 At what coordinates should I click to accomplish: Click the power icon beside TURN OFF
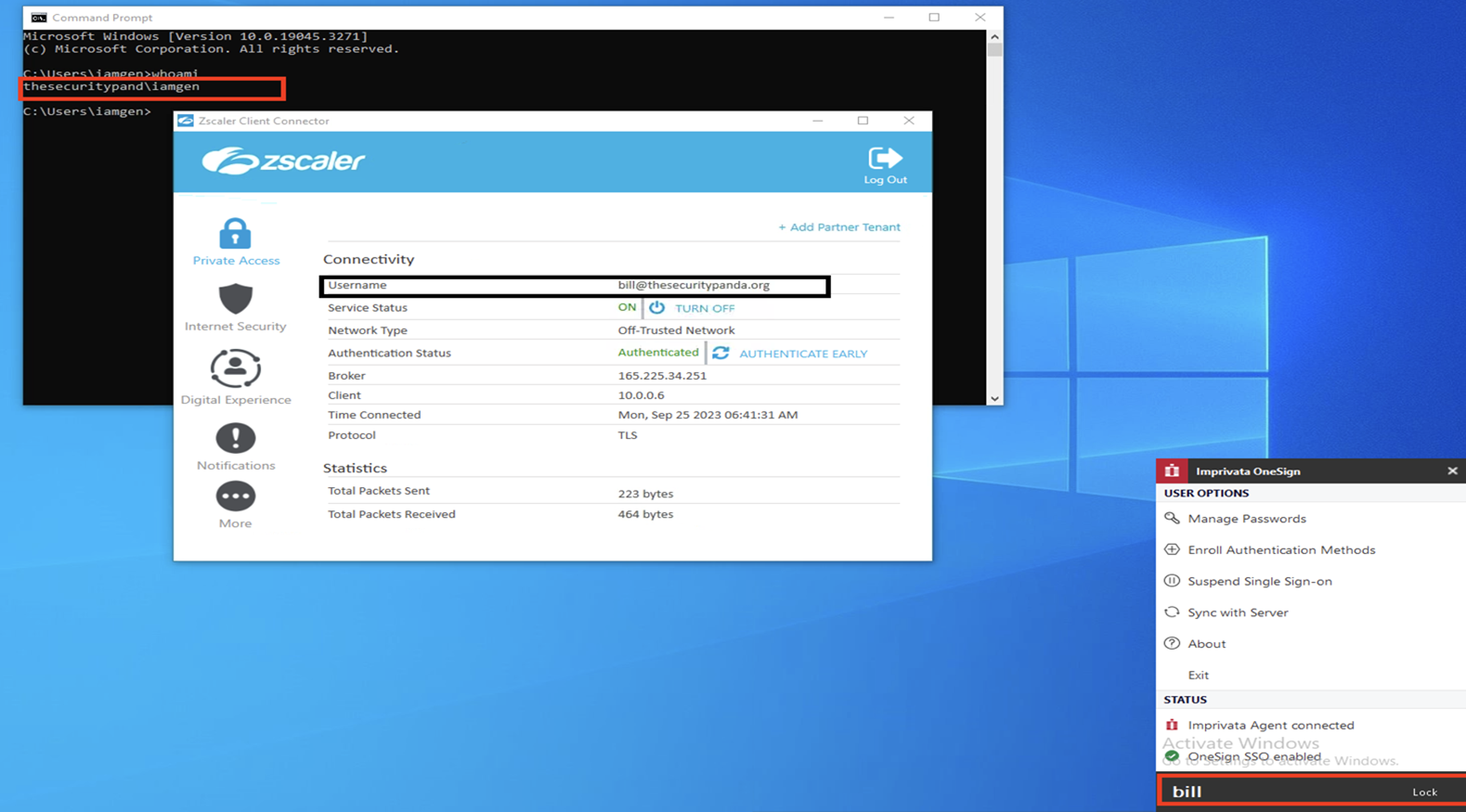656,307
